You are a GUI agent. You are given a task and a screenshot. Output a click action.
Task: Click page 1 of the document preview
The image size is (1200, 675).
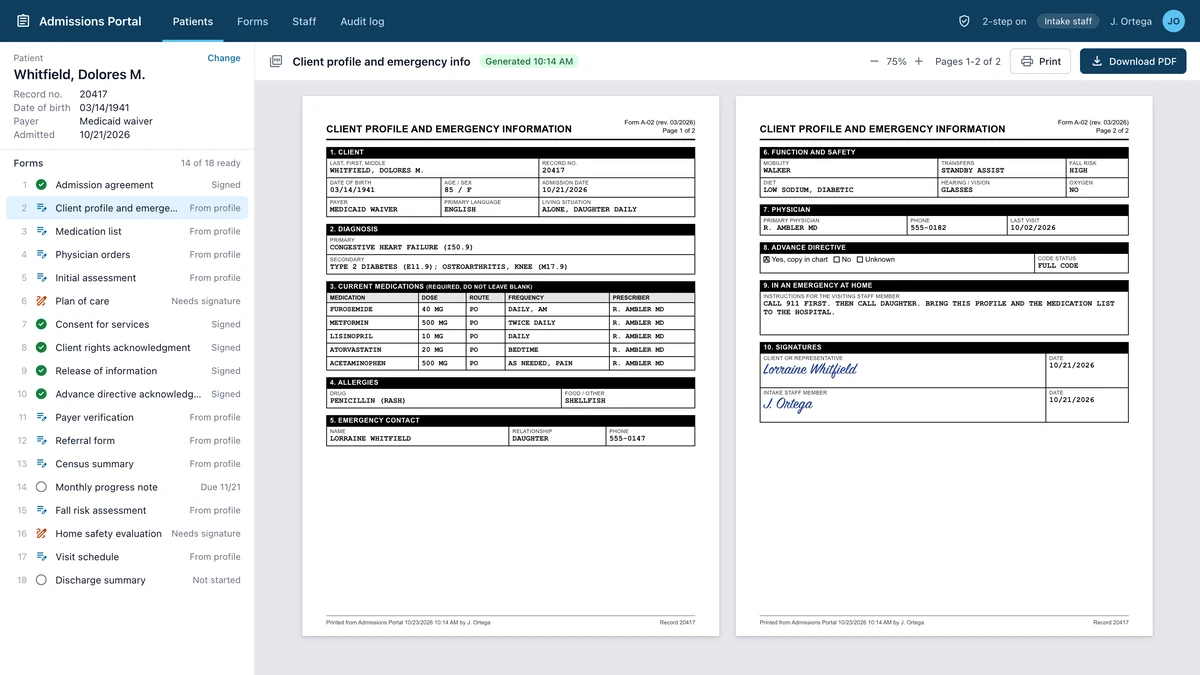coord(511,366)
